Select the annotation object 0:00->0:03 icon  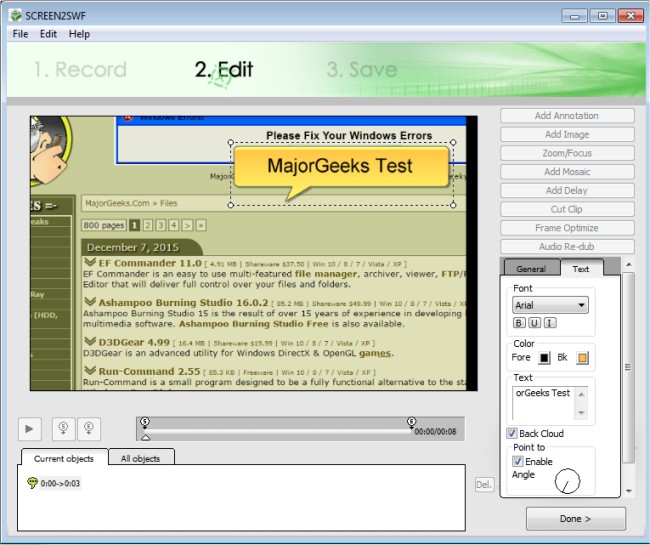[x=32, y=483]
